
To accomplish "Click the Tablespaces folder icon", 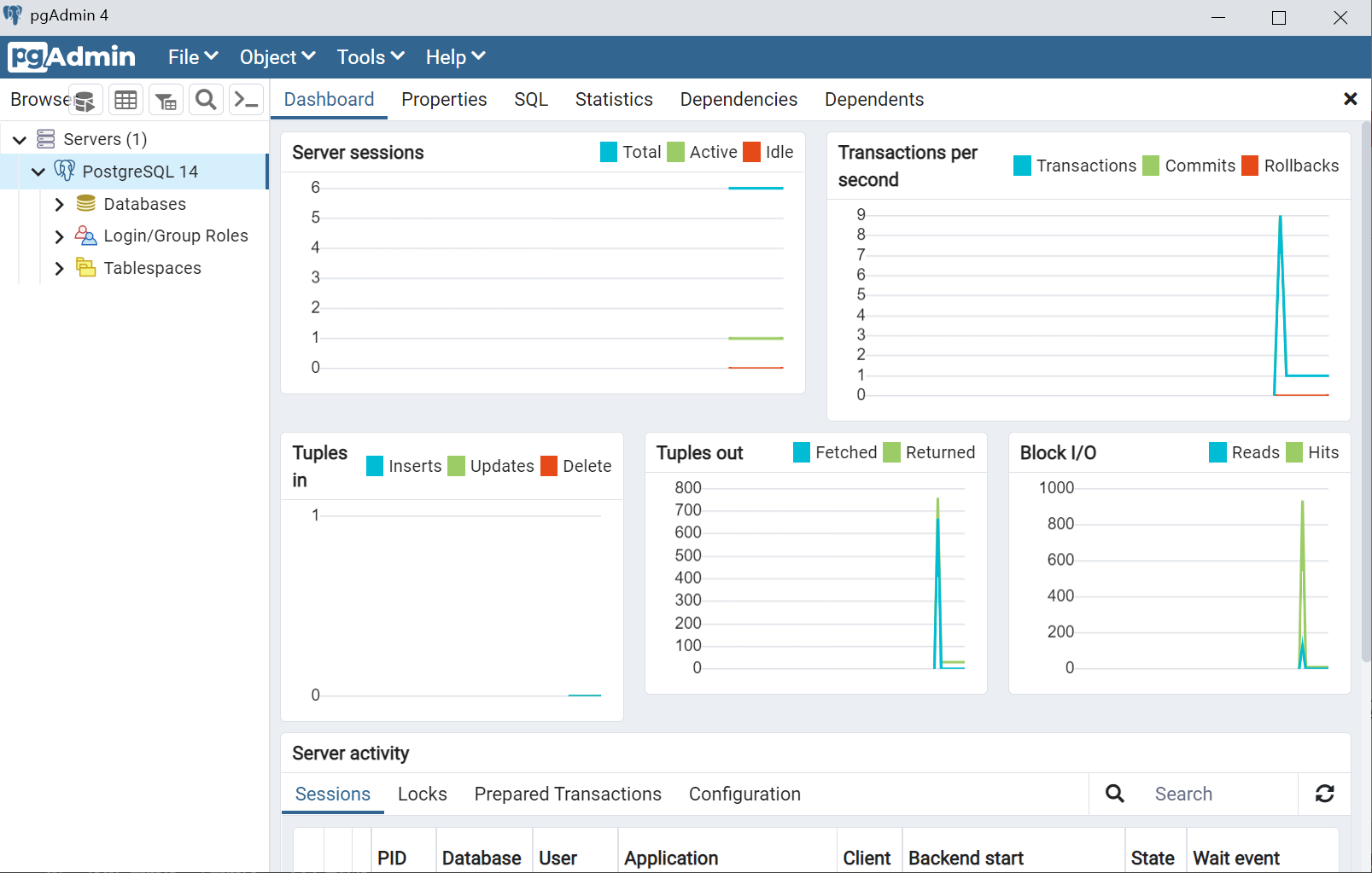I will pyautogui.click(x=85, y=268).
